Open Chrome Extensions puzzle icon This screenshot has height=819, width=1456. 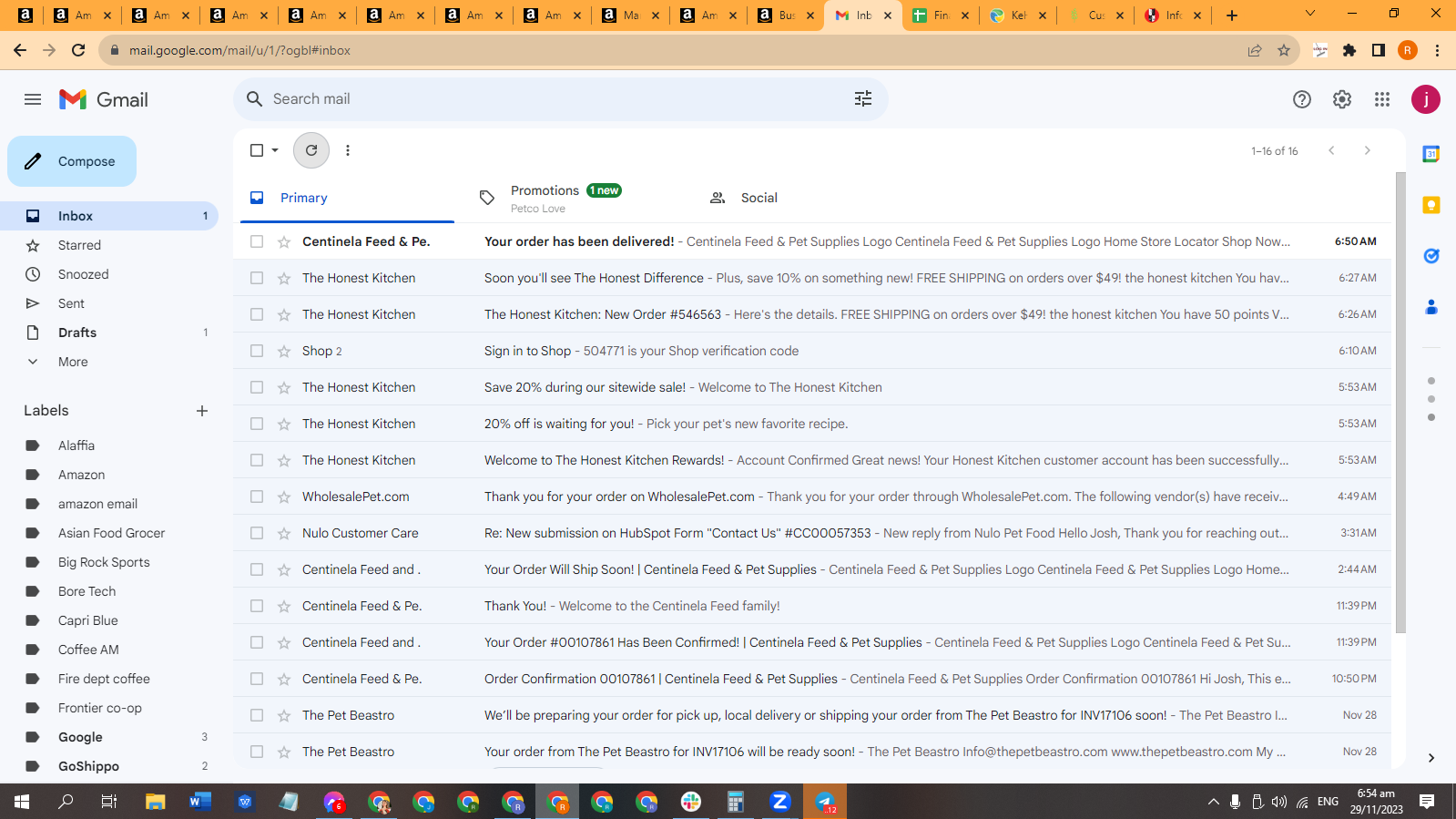(1349, 50)
